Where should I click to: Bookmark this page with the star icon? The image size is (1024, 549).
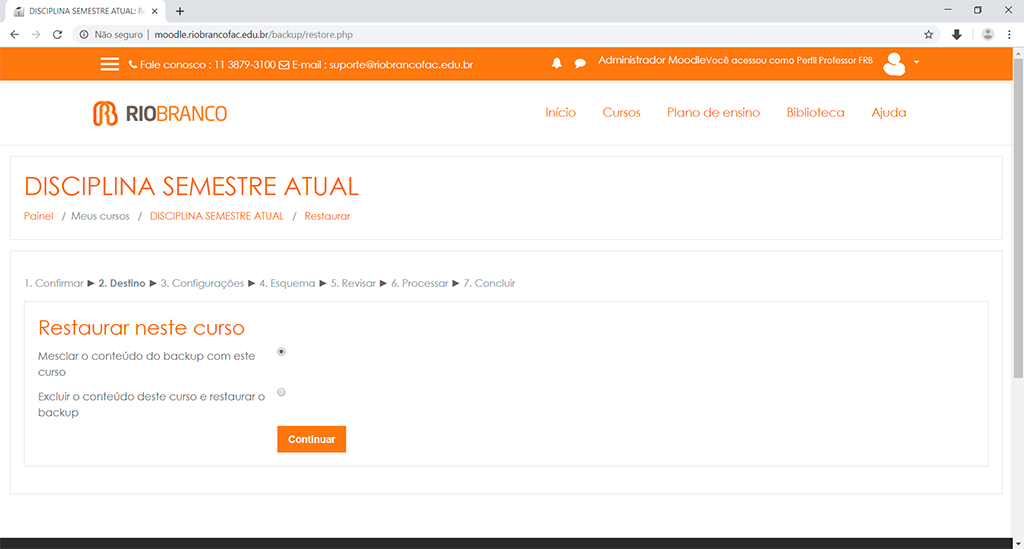929,35
